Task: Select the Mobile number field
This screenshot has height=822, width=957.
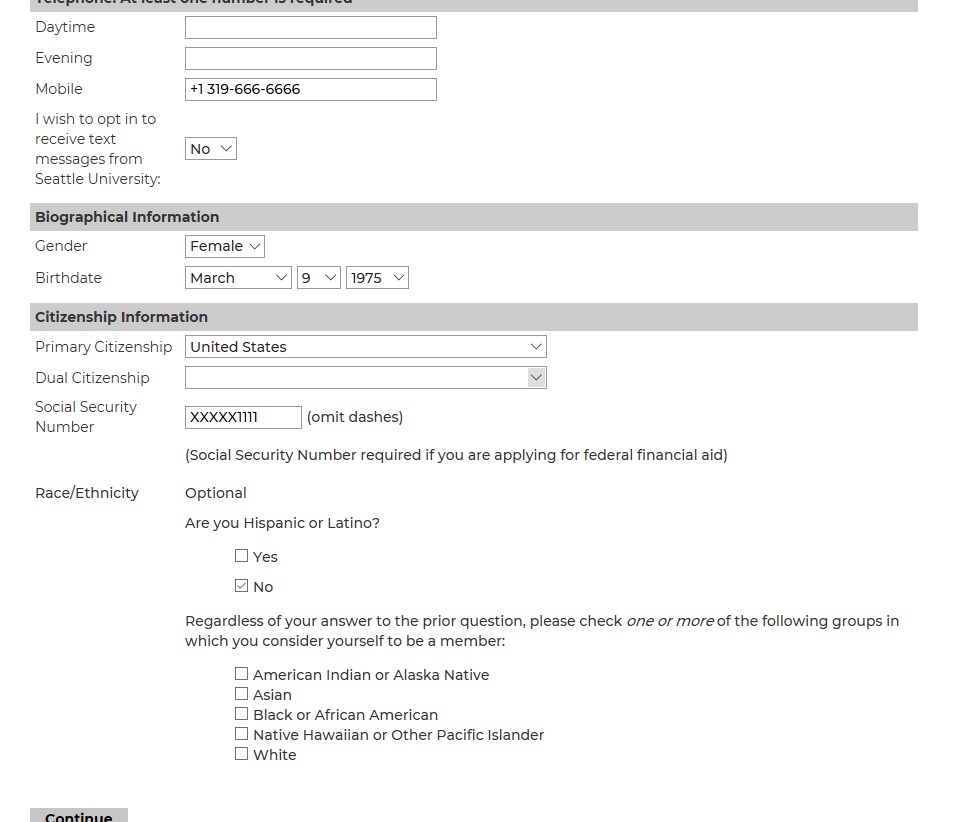Action: coord(310,89)
